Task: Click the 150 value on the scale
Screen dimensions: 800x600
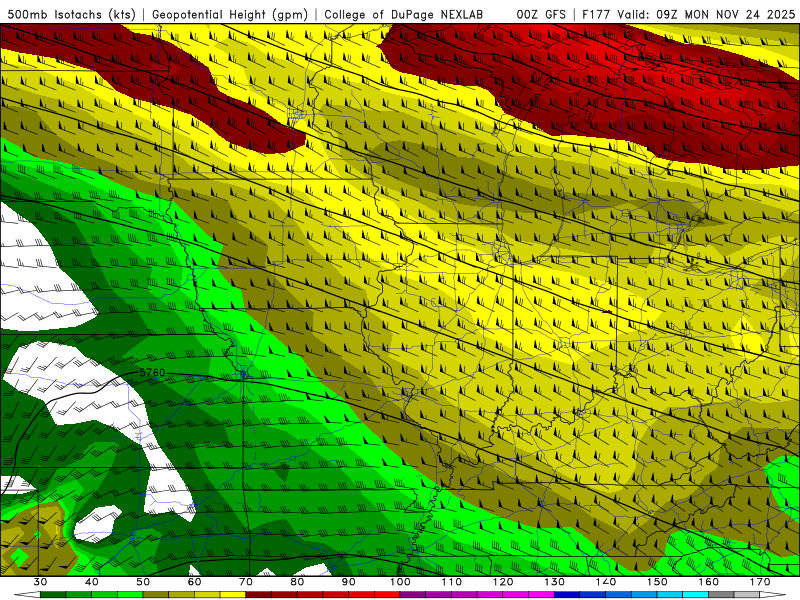Action: click(x=657, y=582)
